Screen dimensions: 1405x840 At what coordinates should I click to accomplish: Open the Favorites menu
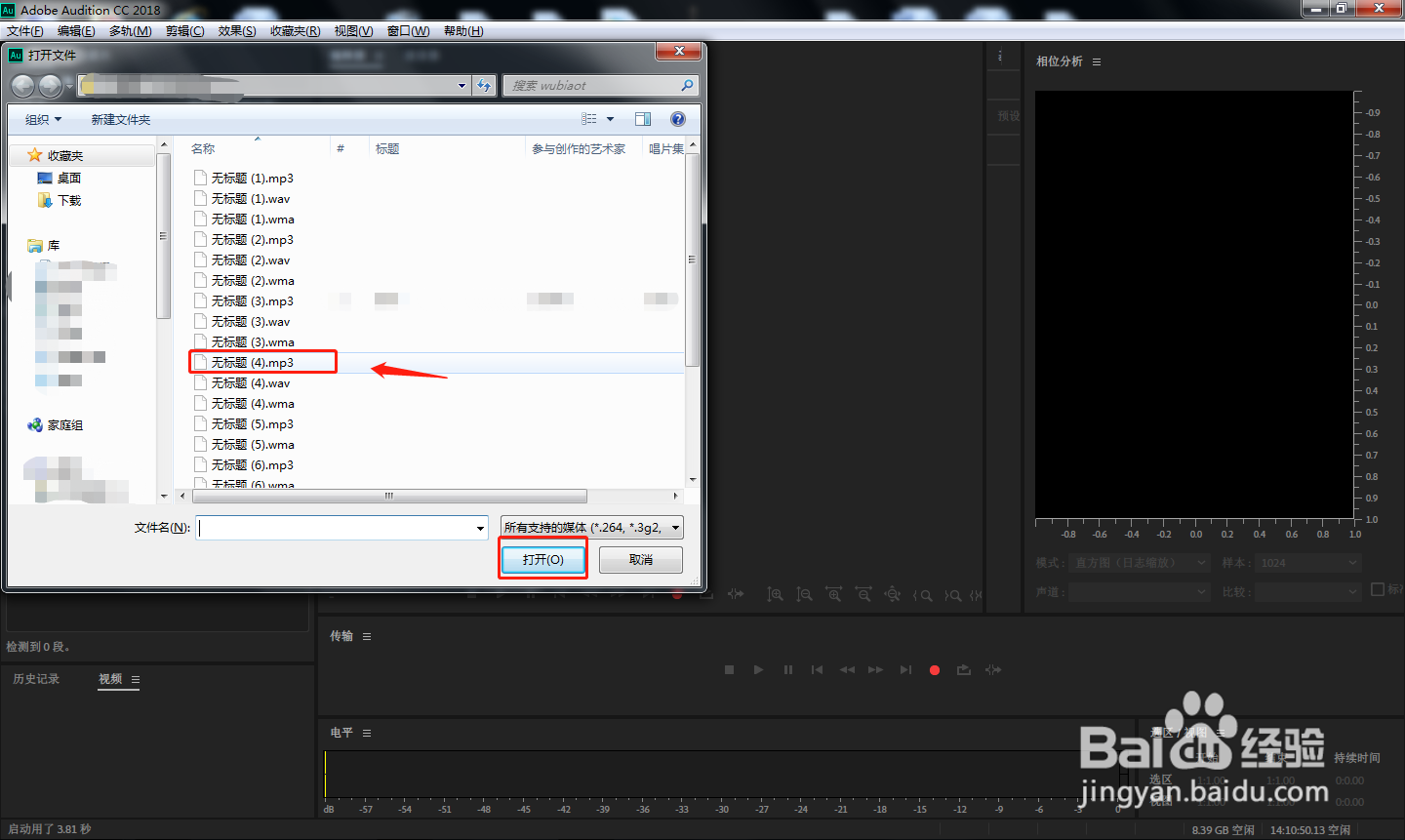pyautogui.click(x=295, y=31)
